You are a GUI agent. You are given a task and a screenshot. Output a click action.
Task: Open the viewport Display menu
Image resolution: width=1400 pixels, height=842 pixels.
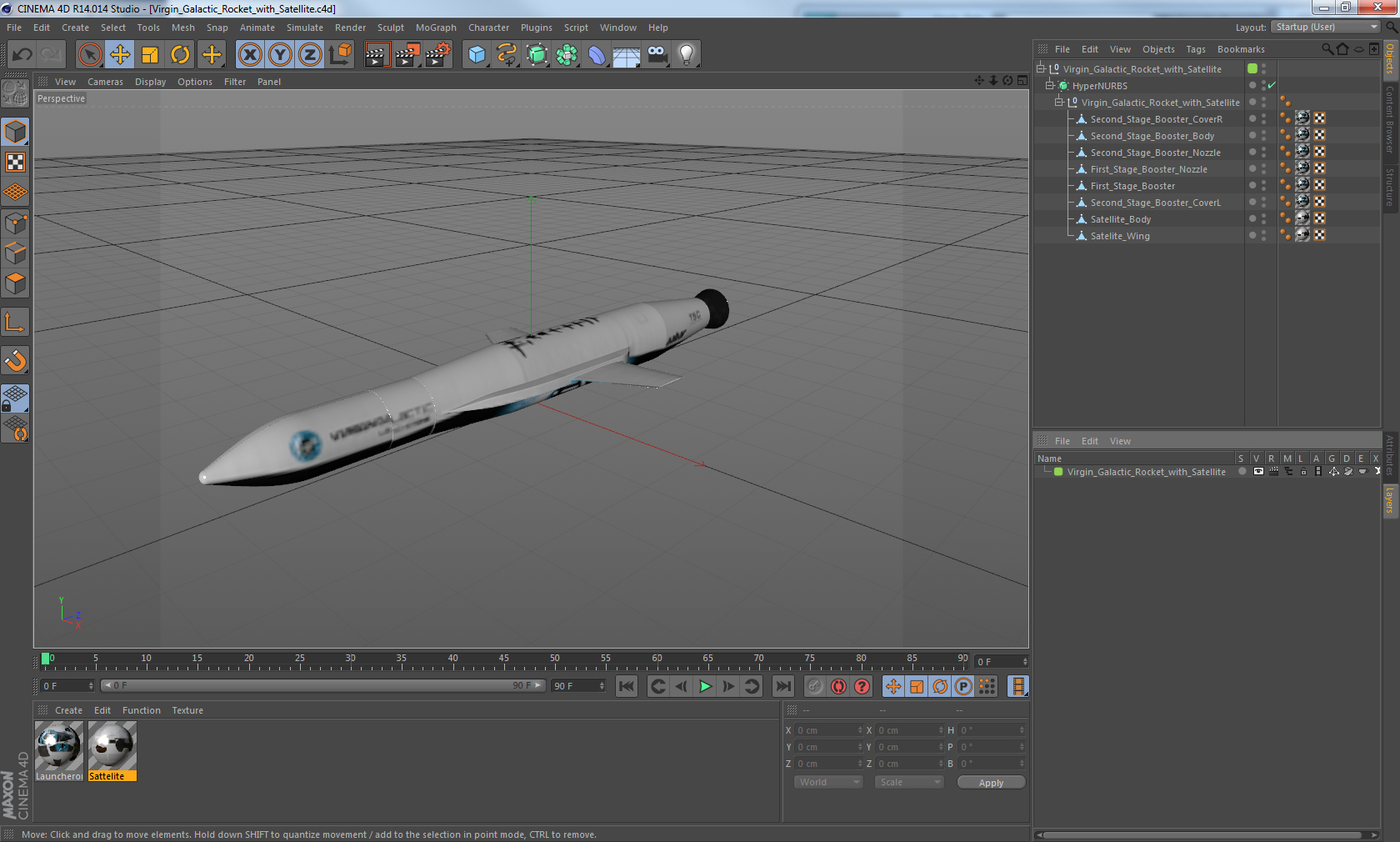(x=150, y=82)
